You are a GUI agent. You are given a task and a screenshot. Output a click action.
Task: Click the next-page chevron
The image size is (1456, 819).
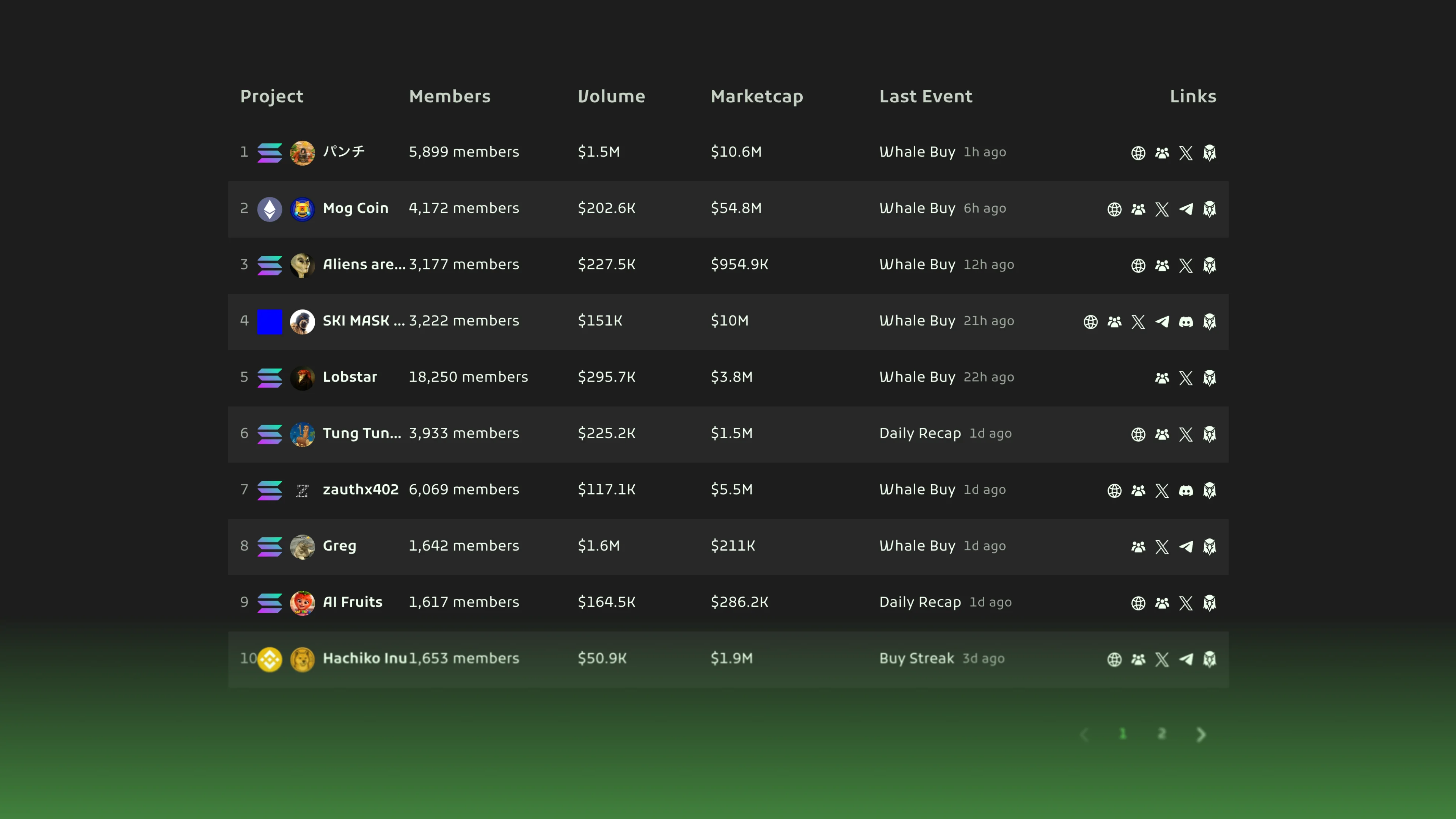coord(1202,734)
